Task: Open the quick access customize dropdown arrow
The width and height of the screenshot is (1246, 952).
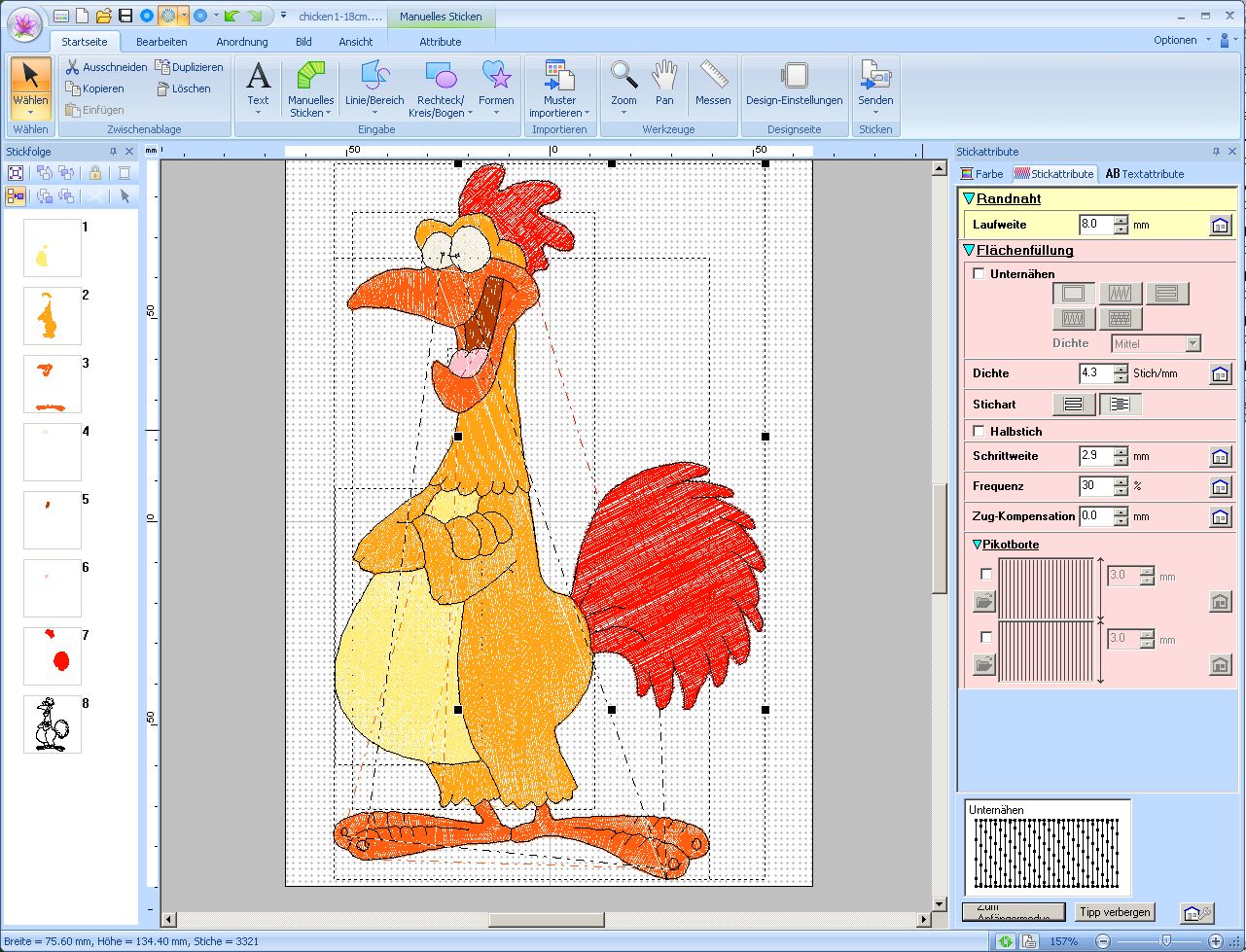Action: pyautogui.click(x=283, y=16)
